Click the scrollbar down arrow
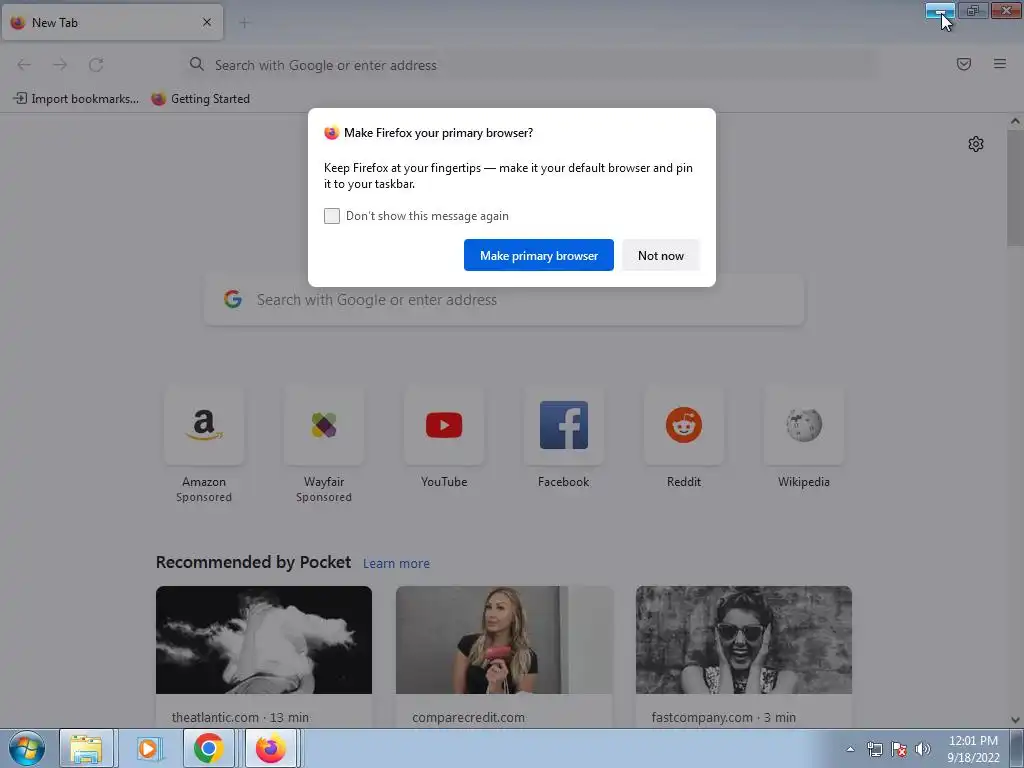This screenshot has width=1024, height=768. tap(1015, 720)
